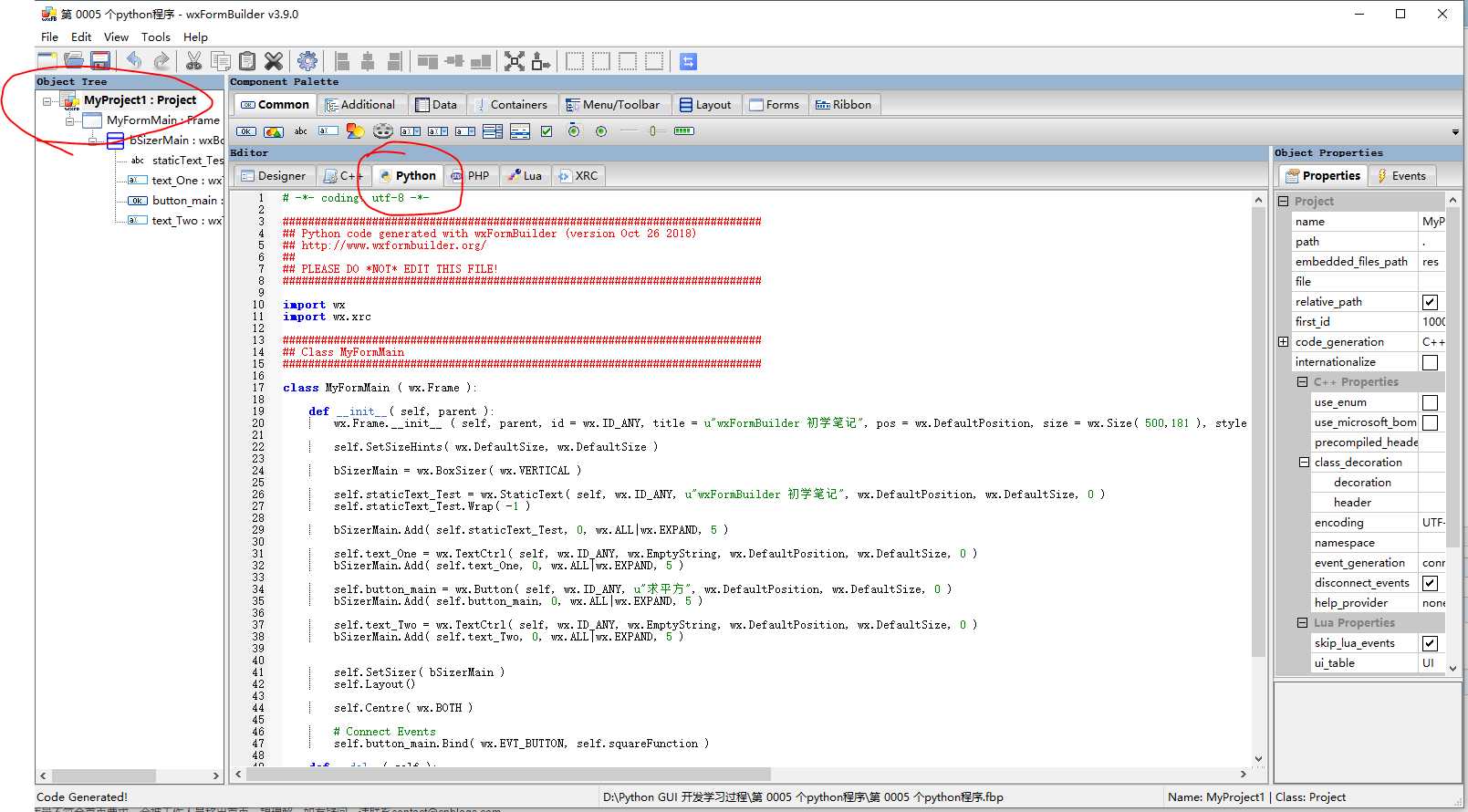
Task: Redo the action using the toolbar arrow
Action: [x=161, y=61]
